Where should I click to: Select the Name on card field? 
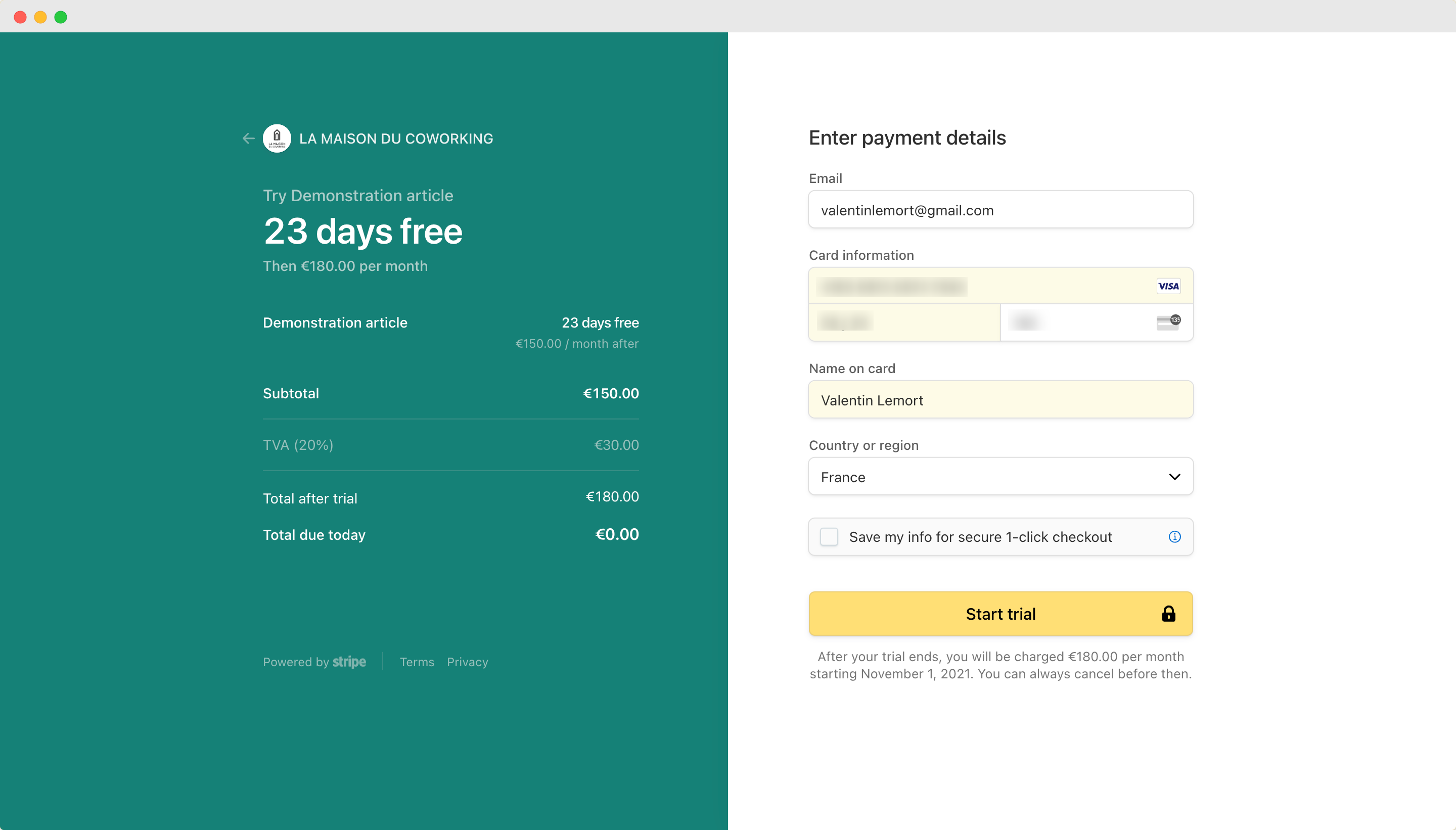click(x=1000, y=400)
